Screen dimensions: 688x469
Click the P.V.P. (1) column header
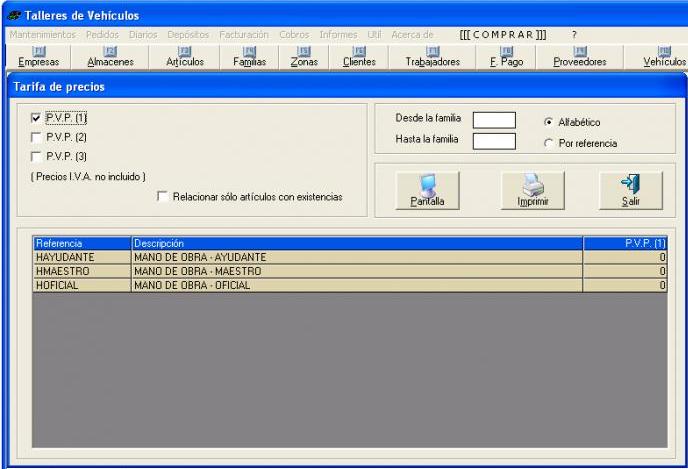tap(625, 243)
